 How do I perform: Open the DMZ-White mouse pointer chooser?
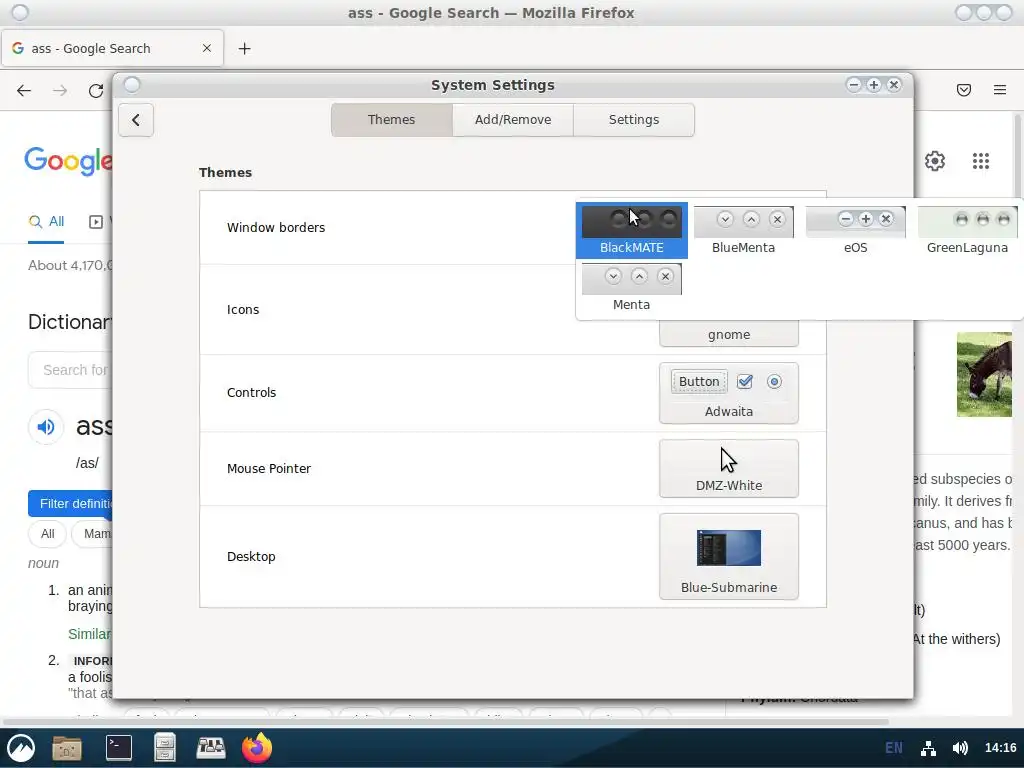(729, 468)
